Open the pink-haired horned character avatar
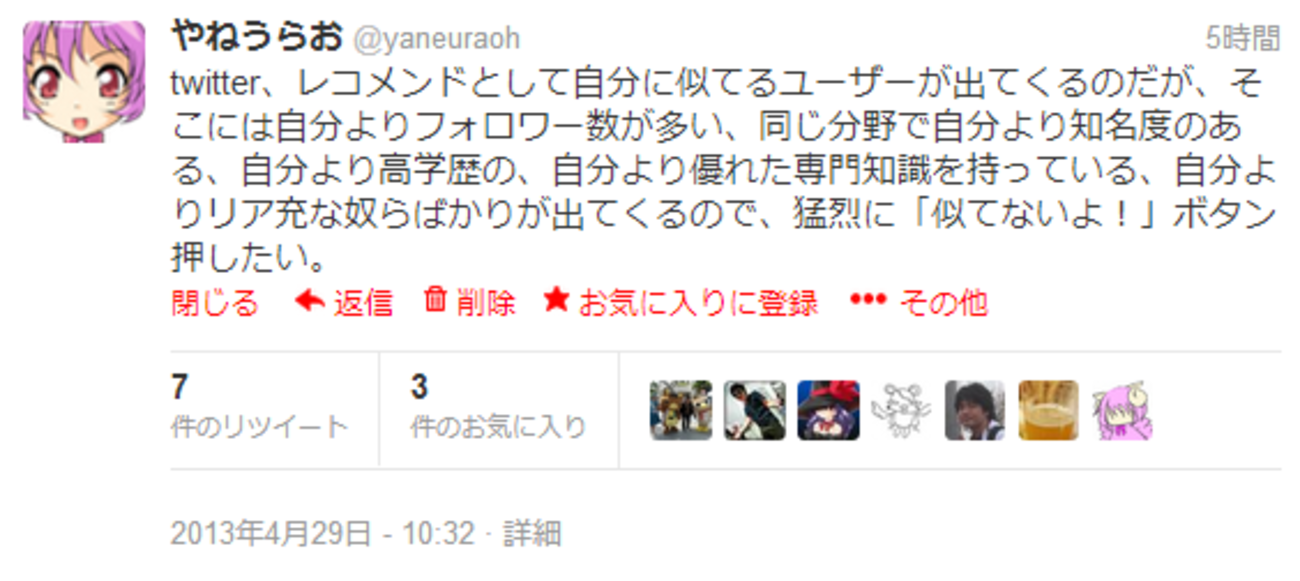The height and width of the screenshot is (581, 1300). click(1122, 410)
